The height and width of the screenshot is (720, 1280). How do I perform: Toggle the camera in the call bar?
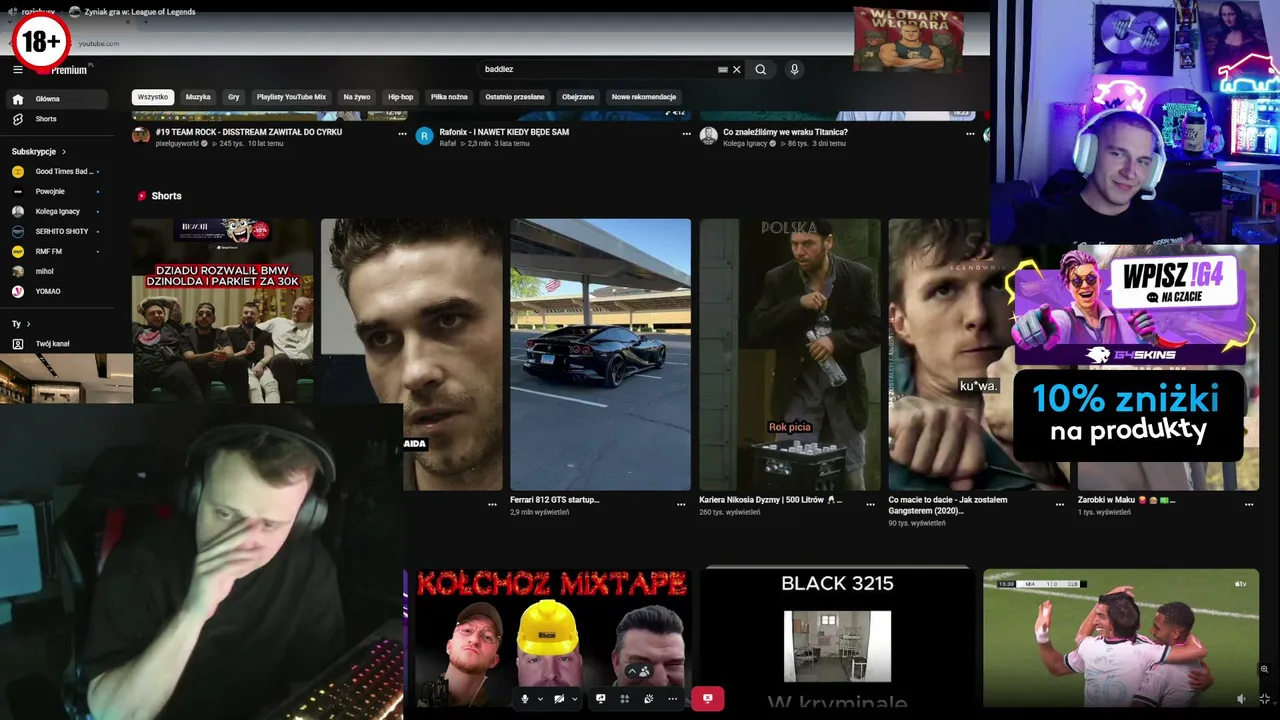pyautogui.click(x=559, y=699)
